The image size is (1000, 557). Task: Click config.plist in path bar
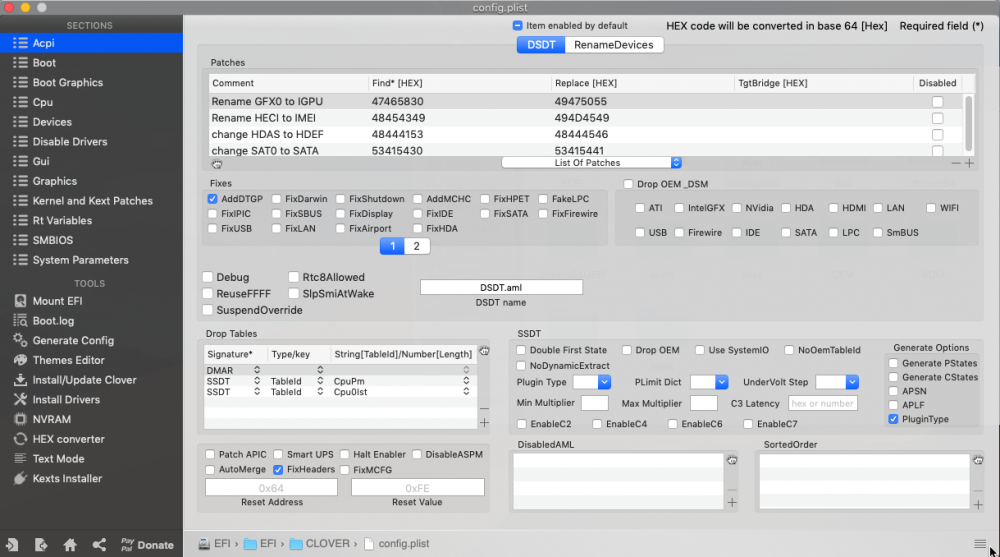(x=397, y=544)
